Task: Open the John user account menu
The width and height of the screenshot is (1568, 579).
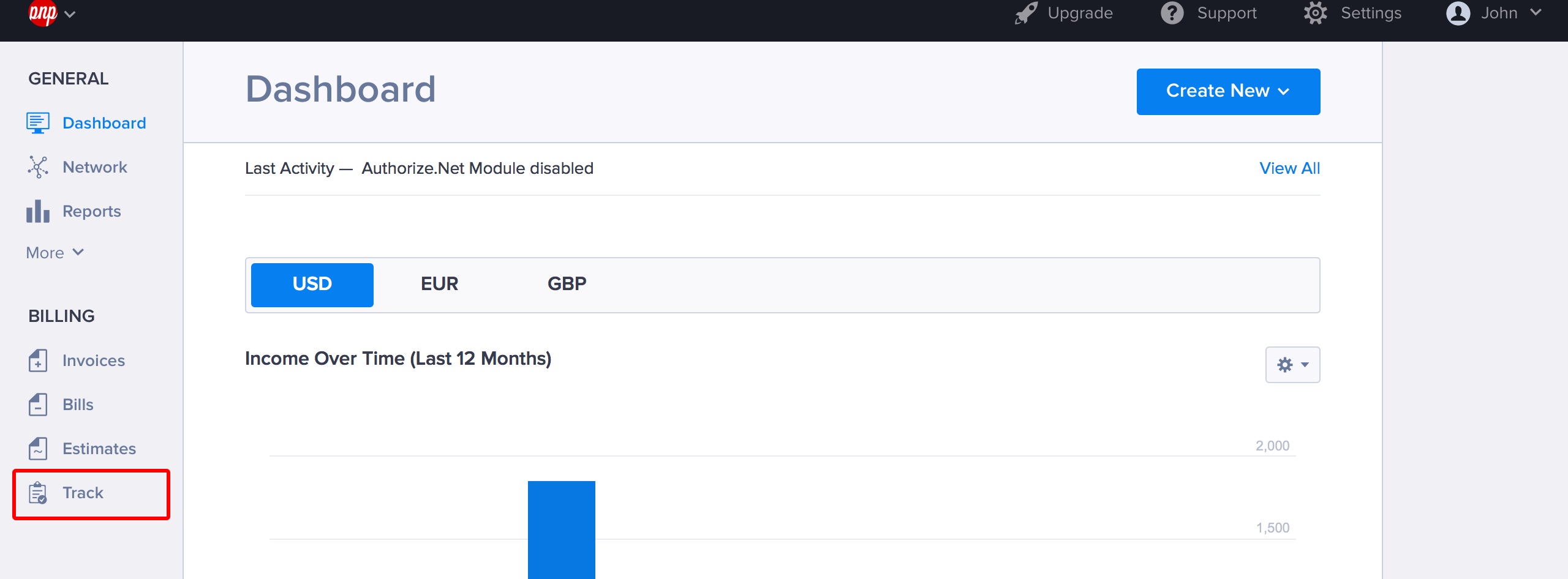Action: [x=1493, y=13]
